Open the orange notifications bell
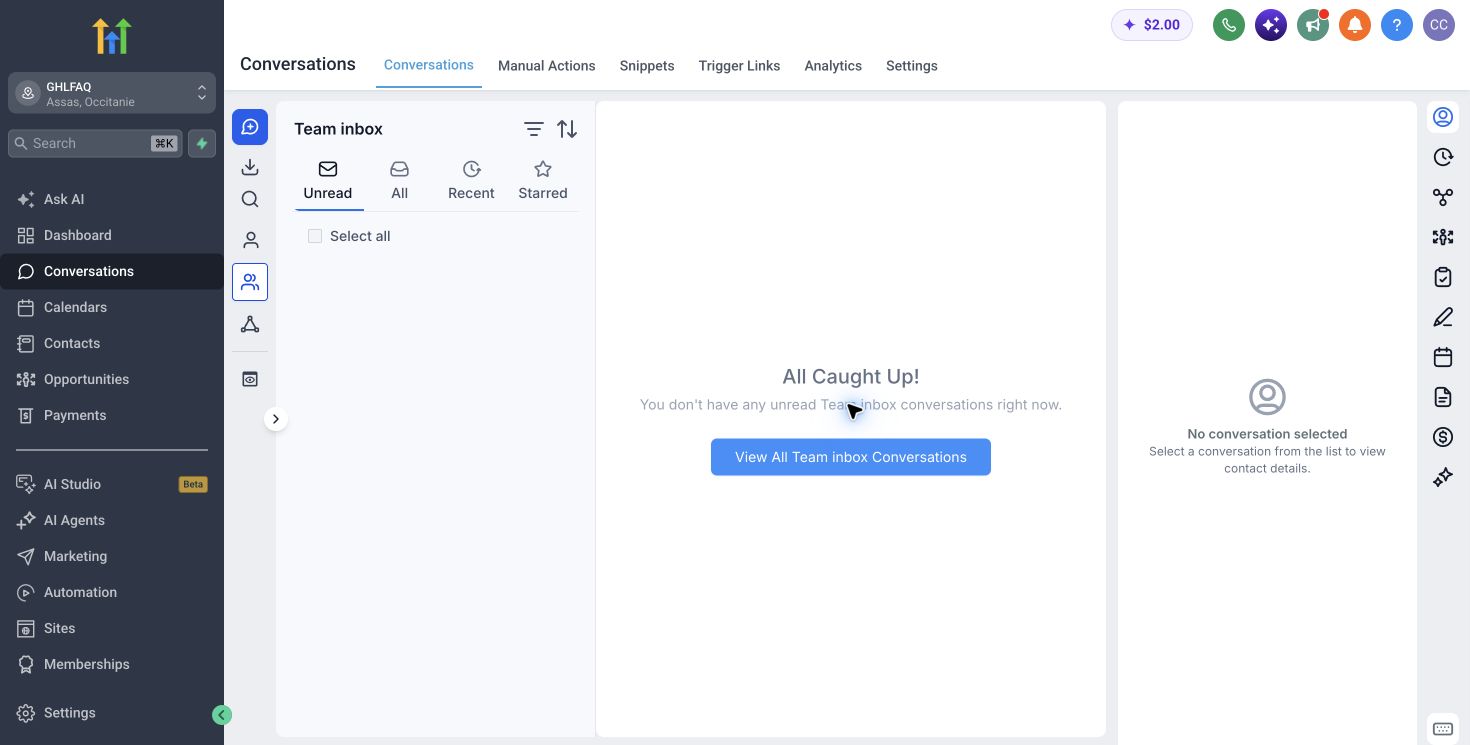 [1354, 25]
